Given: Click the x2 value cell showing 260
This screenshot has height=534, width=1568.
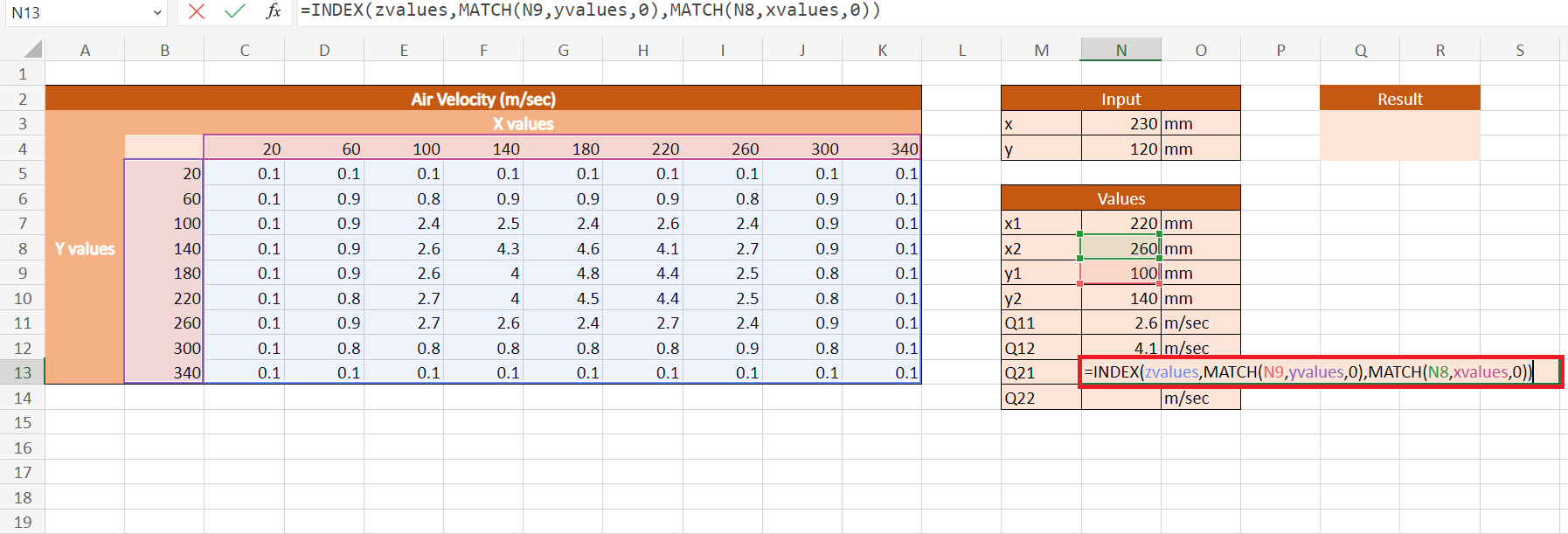Looking at the screenshot, I should click(x=1120, y=248).
